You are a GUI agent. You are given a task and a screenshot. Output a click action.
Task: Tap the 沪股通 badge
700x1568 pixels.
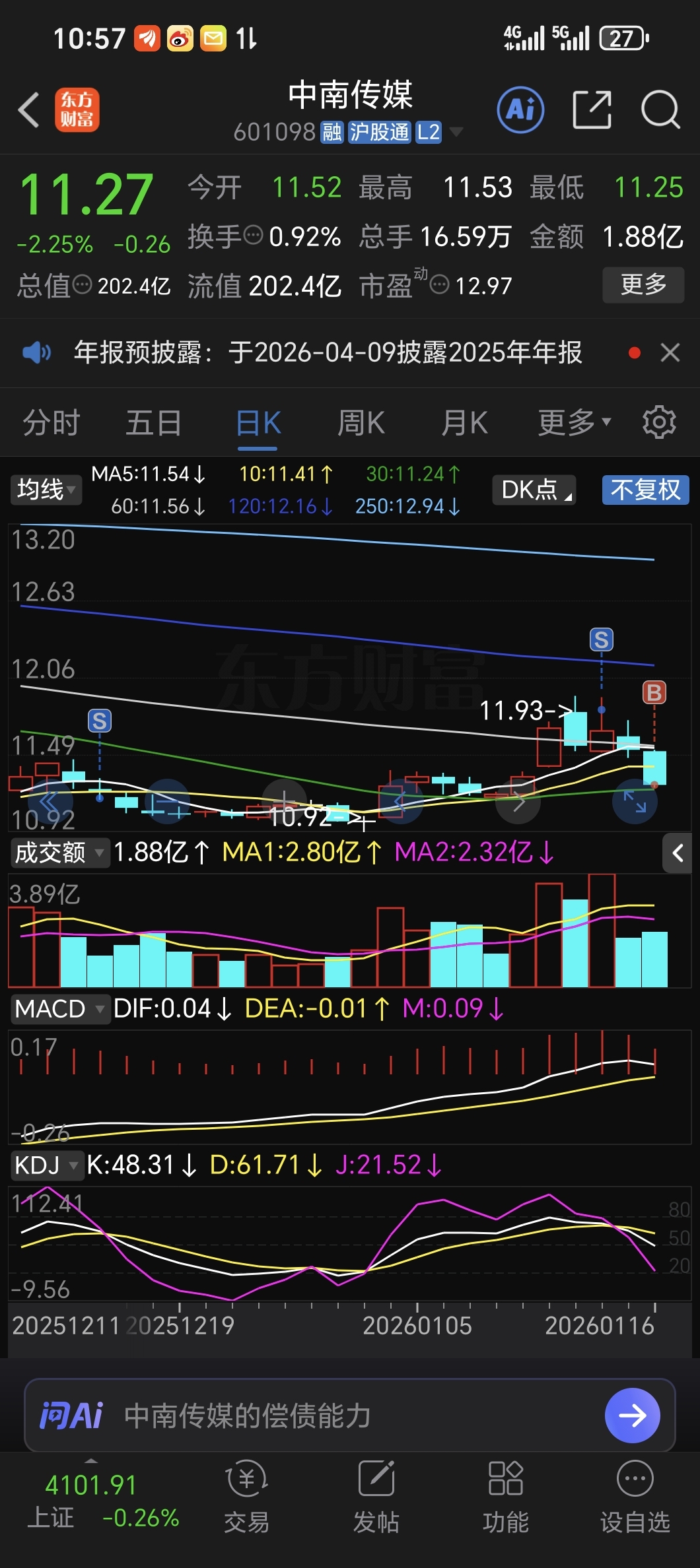[380, 132]
